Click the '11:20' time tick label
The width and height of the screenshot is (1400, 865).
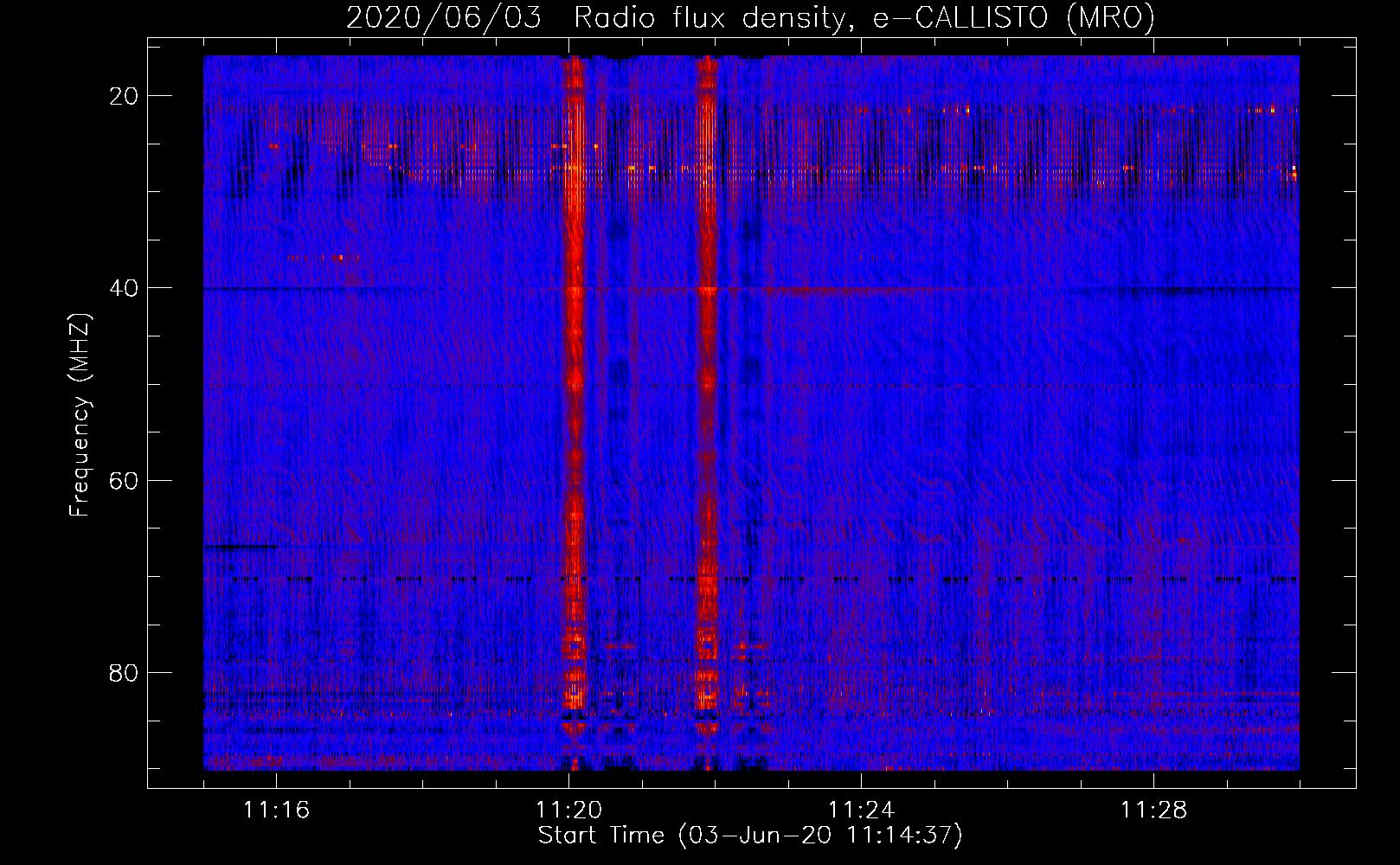(569, 810)
